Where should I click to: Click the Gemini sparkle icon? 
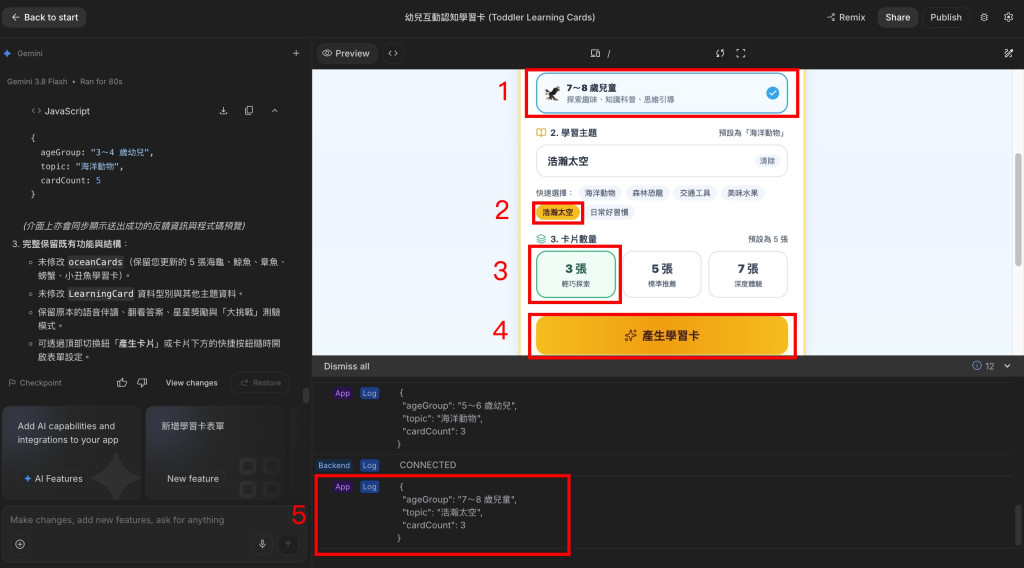tap(7, 54)
